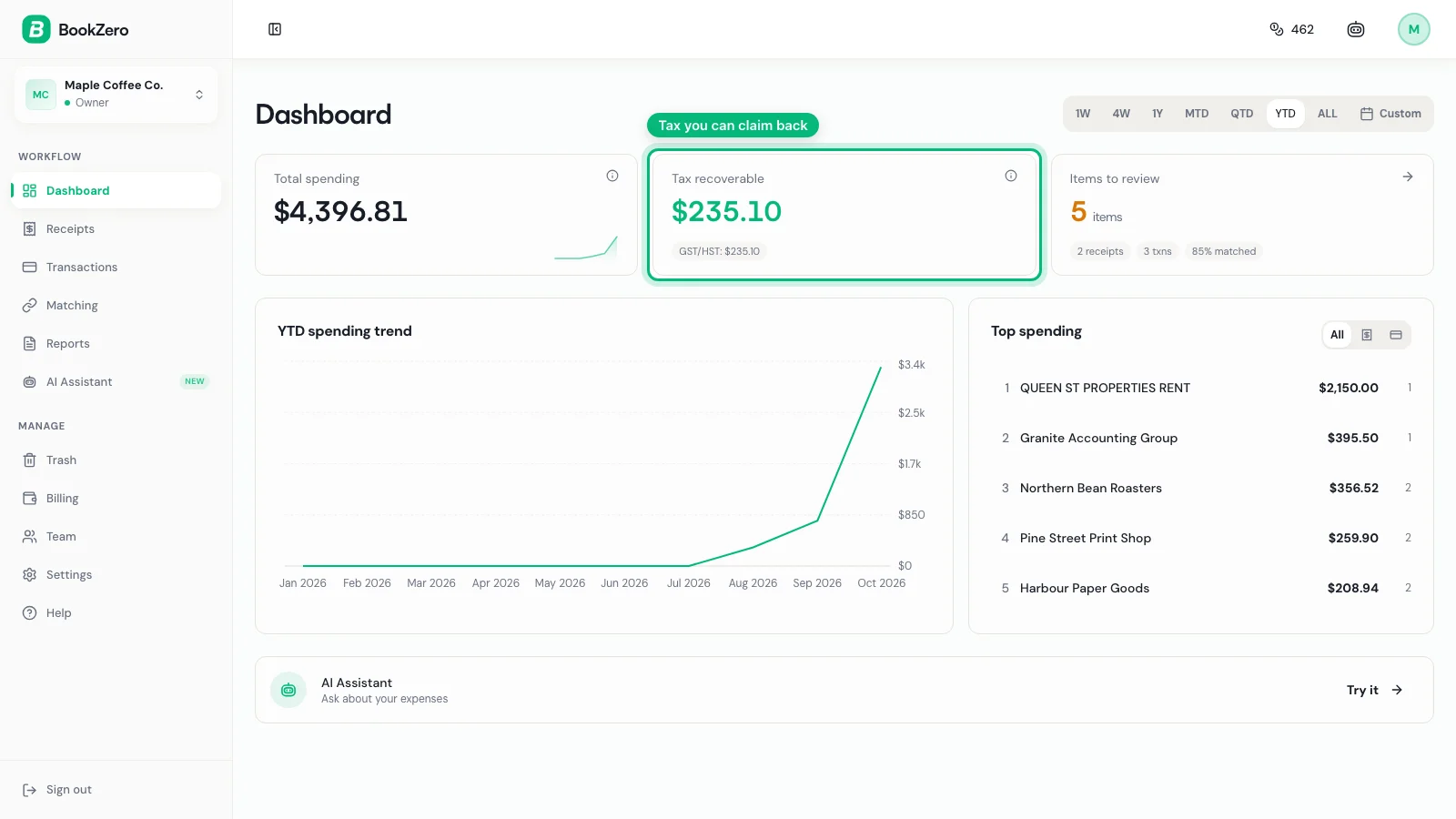1456x819 pixels.
Task: Open the user avatar M menu
Action: (1414, 29)
